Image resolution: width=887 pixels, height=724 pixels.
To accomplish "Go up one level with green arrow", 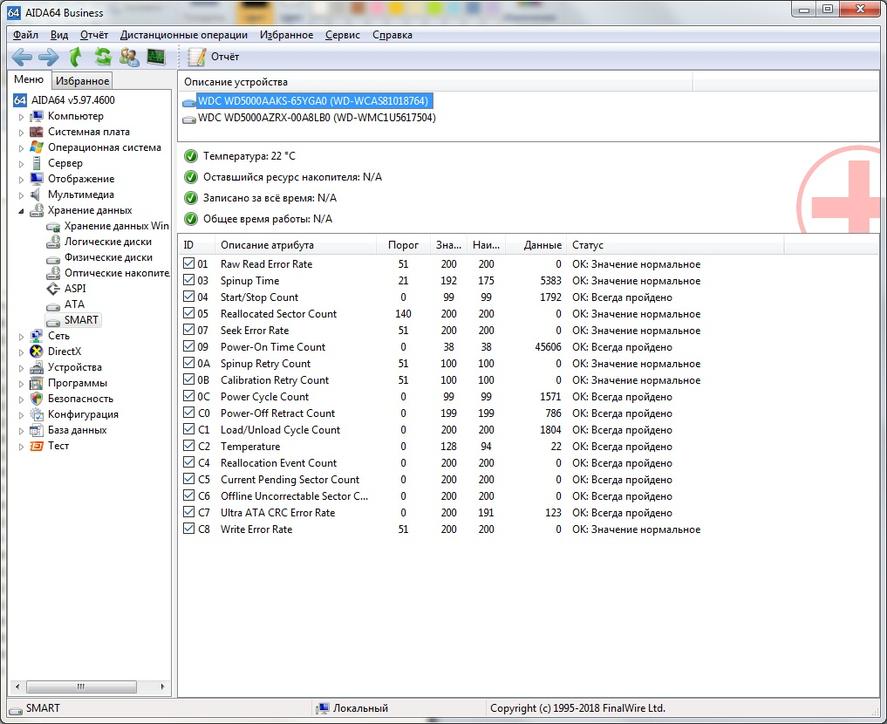I will pyautogui.click(x=75, y=57).
